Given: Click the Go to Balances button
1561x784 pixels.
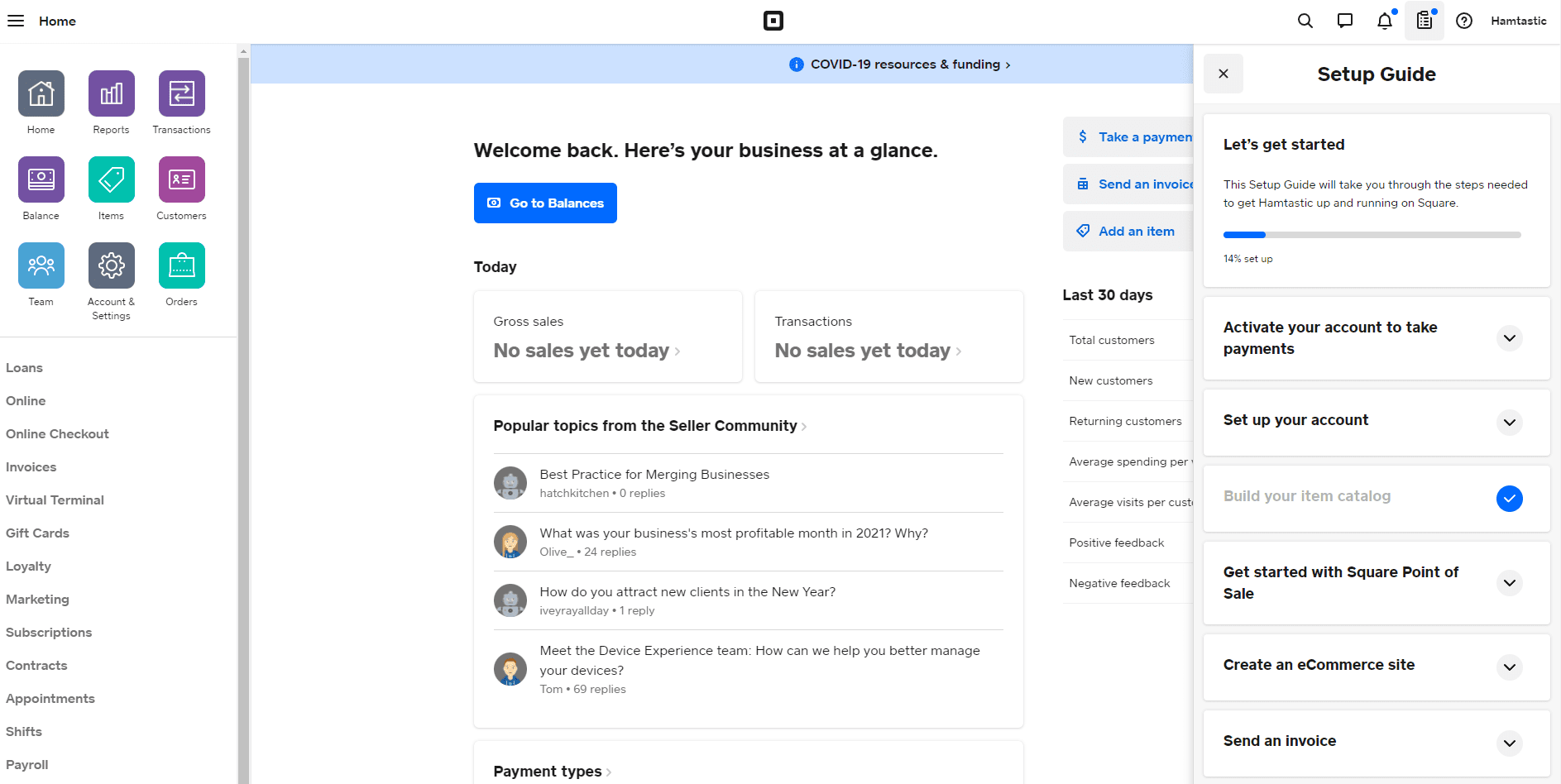Looking at the screenshot, I should pos(545,203).
